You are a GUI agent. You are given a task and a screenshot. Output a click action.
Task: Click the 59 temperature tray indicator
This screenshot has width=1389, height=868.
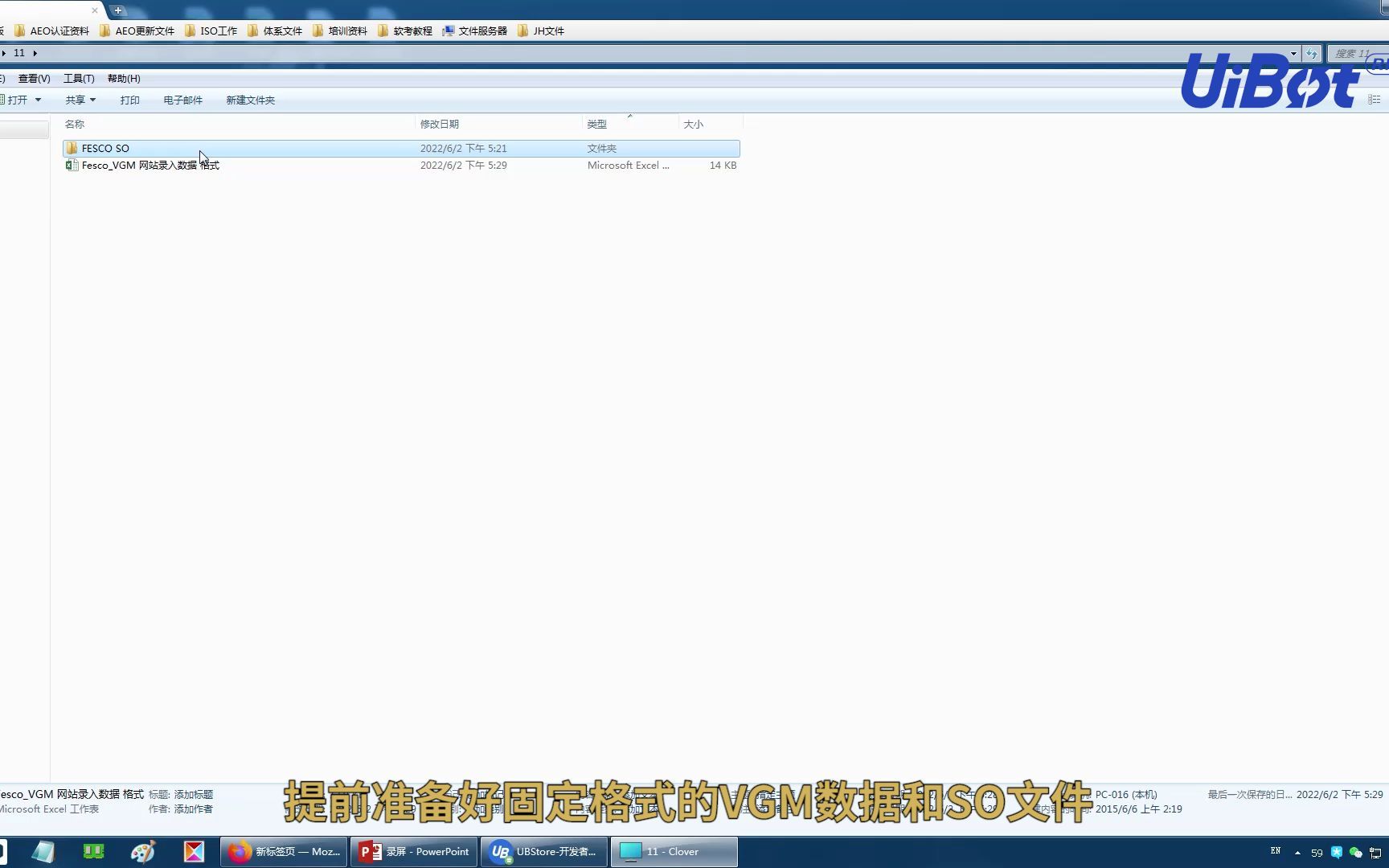[1317, 853]
